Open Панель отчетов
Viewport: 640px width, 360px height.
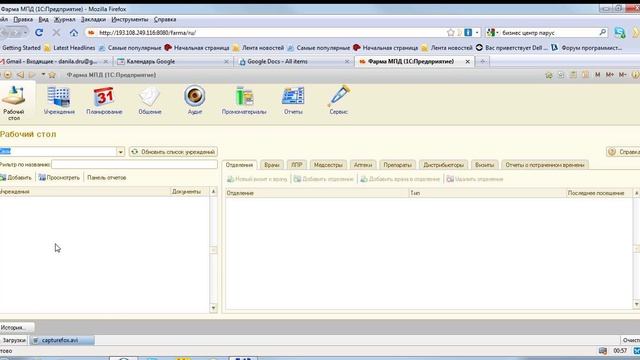(x=107, y=178)
